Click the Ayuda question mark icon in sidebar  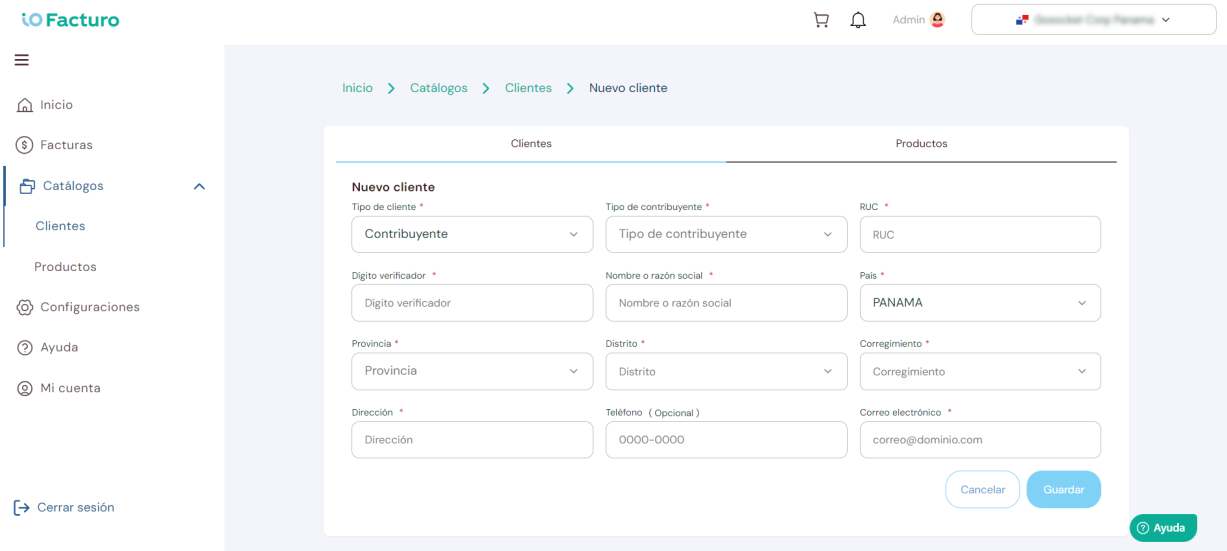(25, 348)
